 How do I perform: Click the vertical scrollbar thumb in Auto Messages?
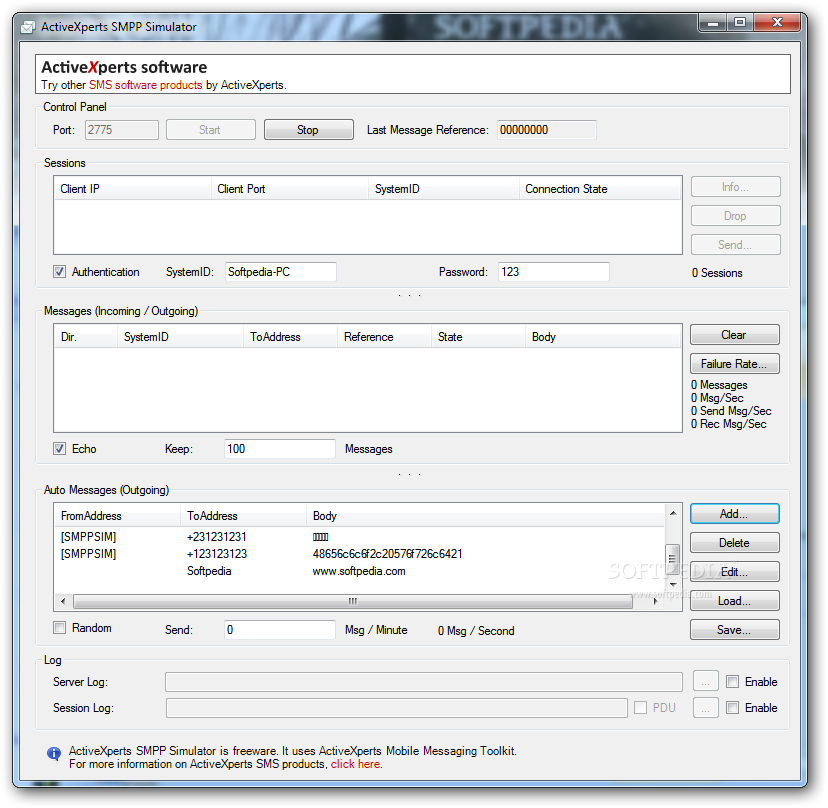[x=672, y=559]
